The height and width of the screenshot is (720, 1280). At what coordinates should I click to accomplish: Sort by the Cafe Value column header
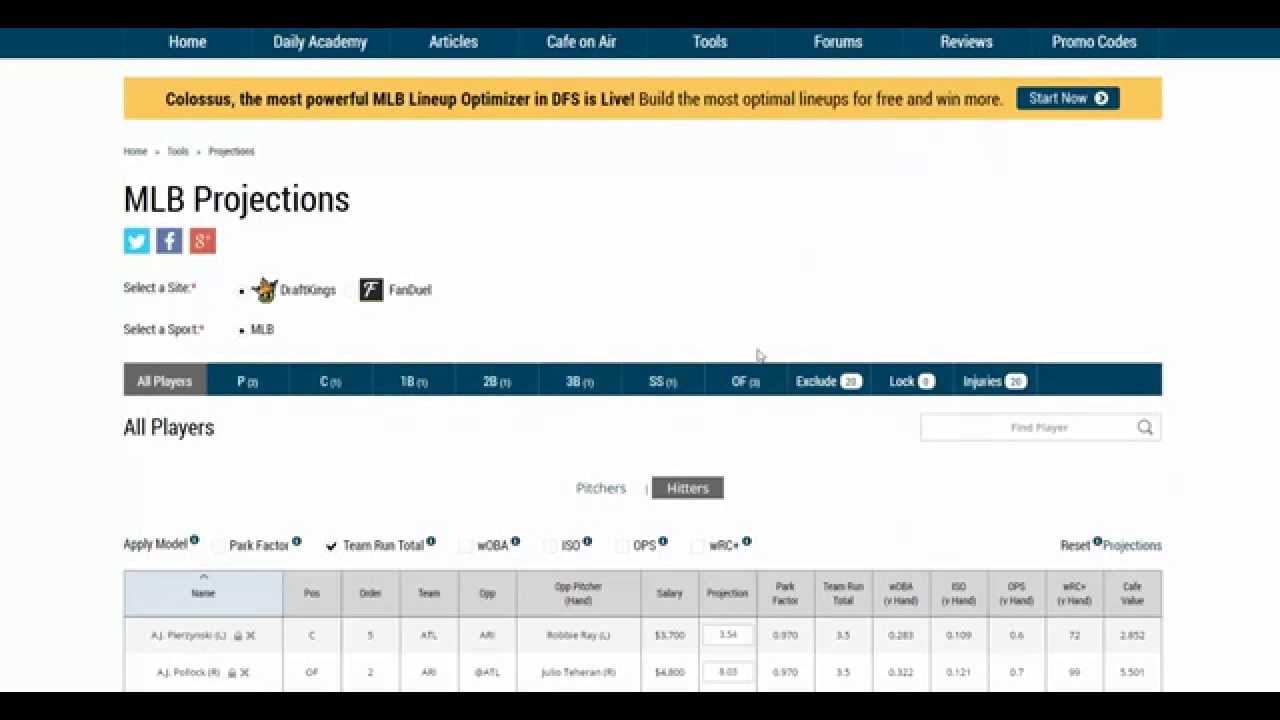pos(1133,593)
